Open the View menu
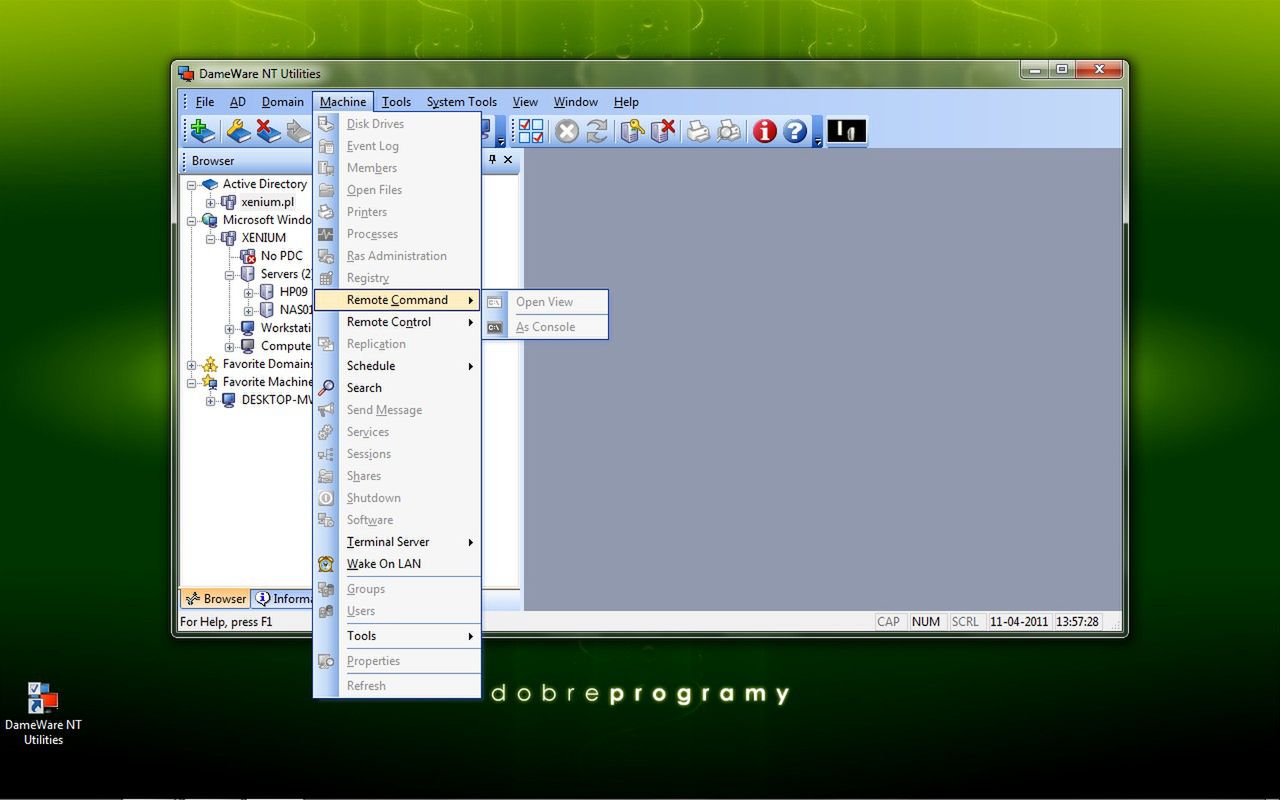Image resolution: width=1280 pixels, height=800 pixels. (525, 102)
